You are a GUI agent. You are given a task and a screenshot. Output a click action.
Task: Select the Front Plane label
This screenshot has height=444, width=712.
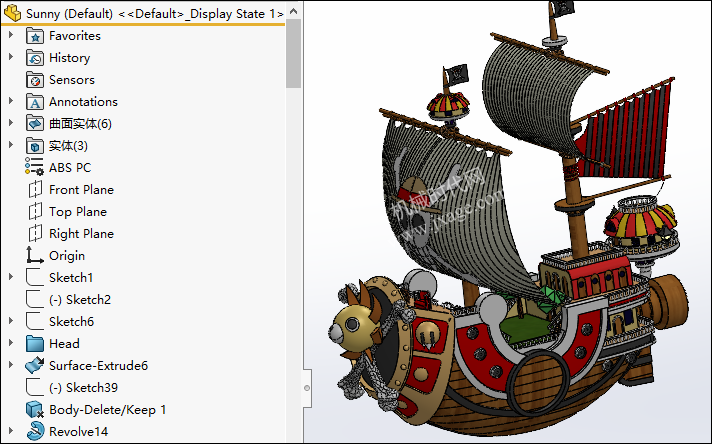point(81,190)
